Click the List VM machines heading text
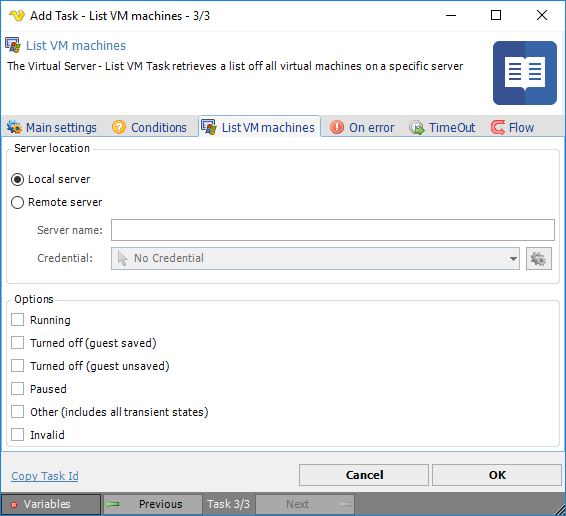The width and height of the screenshot is (566, 516). point(76,45)
